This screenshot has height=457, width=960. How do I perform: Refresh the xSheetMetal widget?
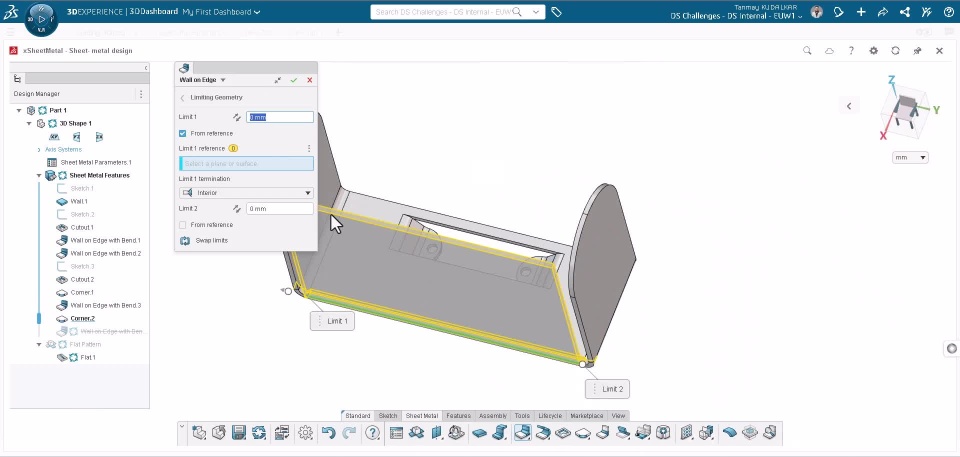(x=895, y=51)
